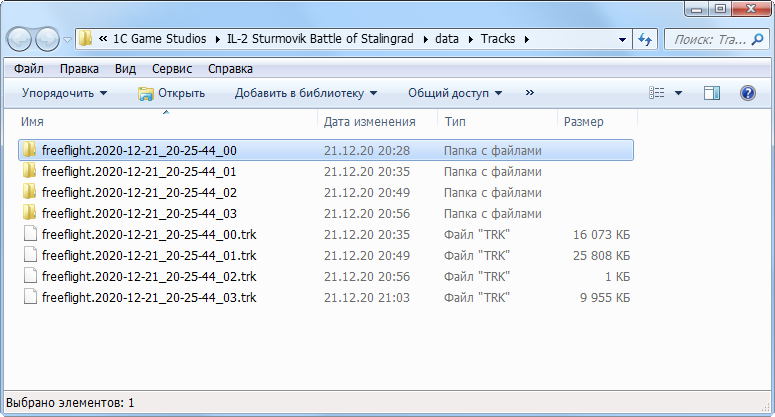Click the refresh button beside address bar
The width and height of the screenshot is (775, 417).
(645, 40)
